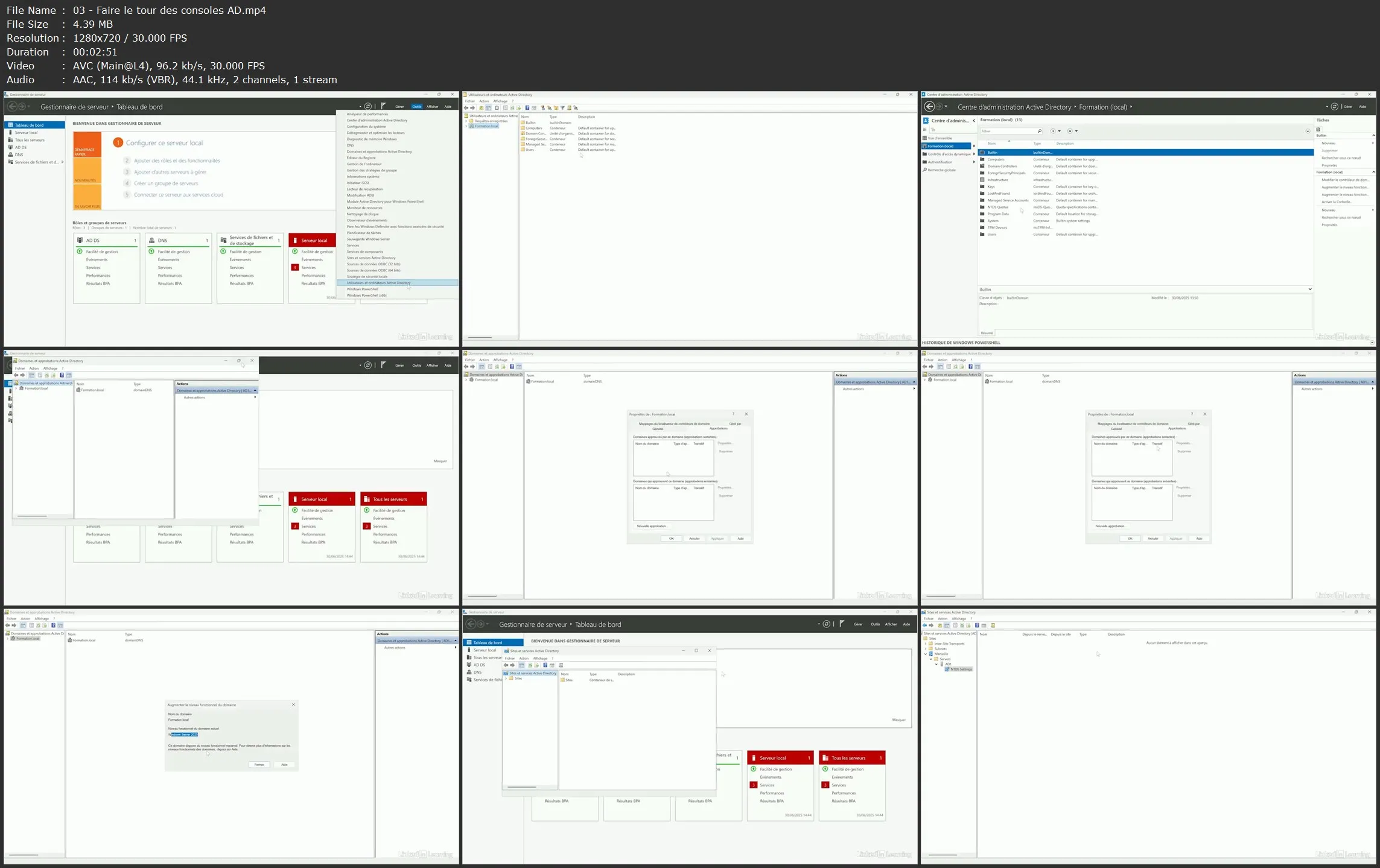The height and width of the screenshot is (868, 1380).
Task: Click the orange DÉMARRAGE RAPIDE tile
Action: [87, 145]
